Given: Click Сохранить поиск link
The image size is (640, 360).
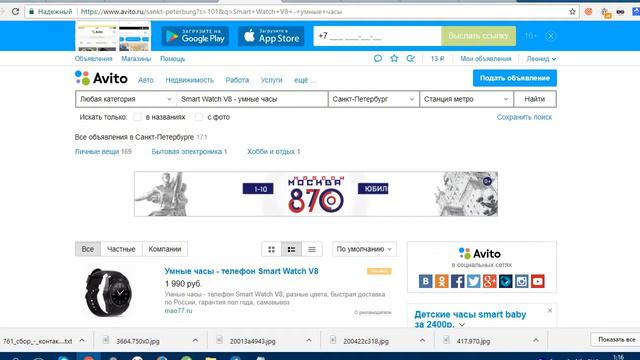Looking at the screenshot, I should [x=524, y=117].
